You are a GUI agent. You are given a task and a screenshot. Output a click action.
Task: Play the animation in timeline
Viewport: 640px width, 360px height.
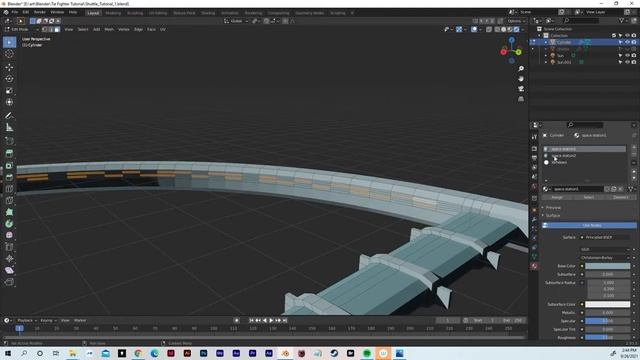pyautogui.click(x=271, y=320)
